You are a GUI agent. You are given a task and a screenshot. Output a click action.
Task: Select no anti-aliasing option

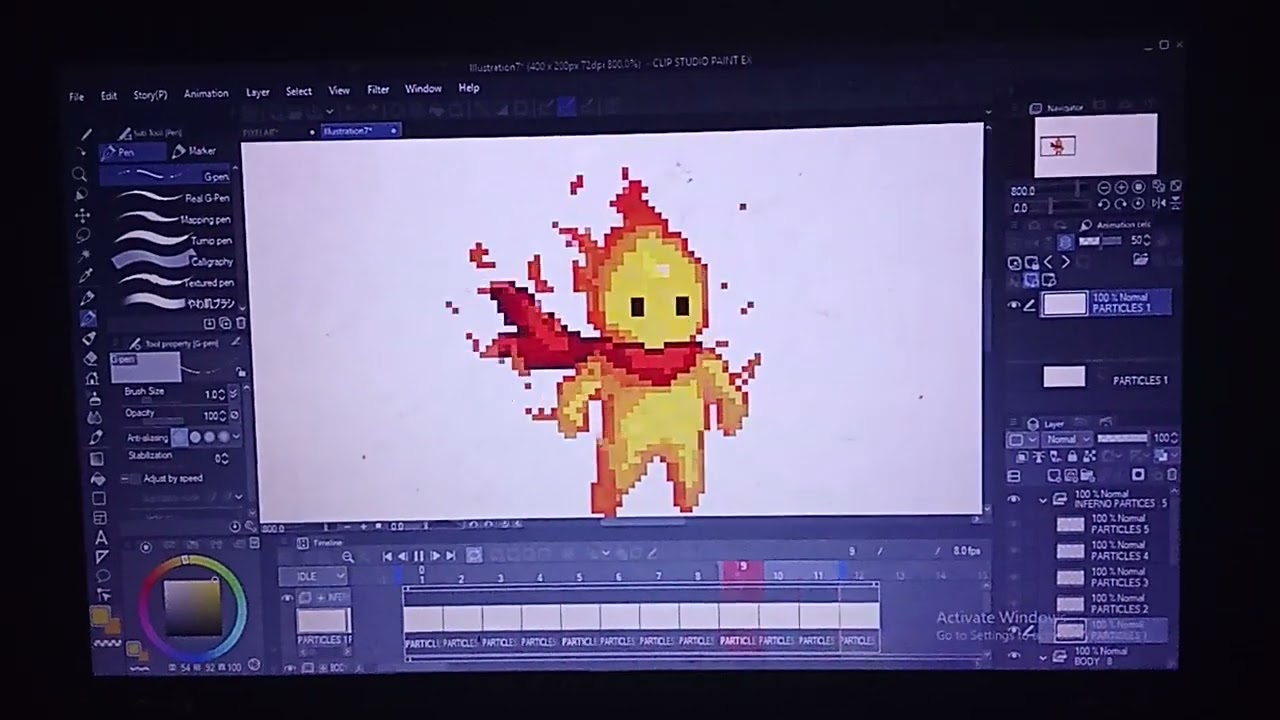tap(179, 437)
